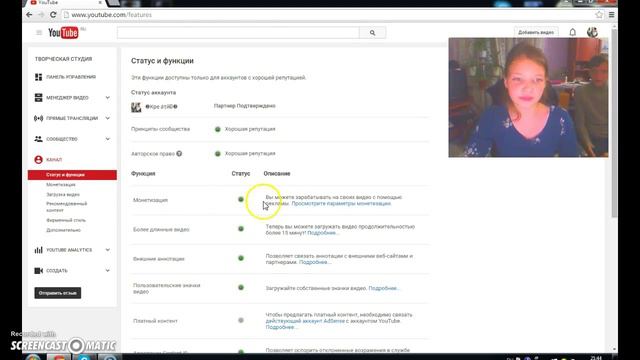Image resolution: width=640 pixels, height=360 pixels.
Task: Switch to the YouTube browser tab
Action: pyautogui.click(x=65, y=3)
